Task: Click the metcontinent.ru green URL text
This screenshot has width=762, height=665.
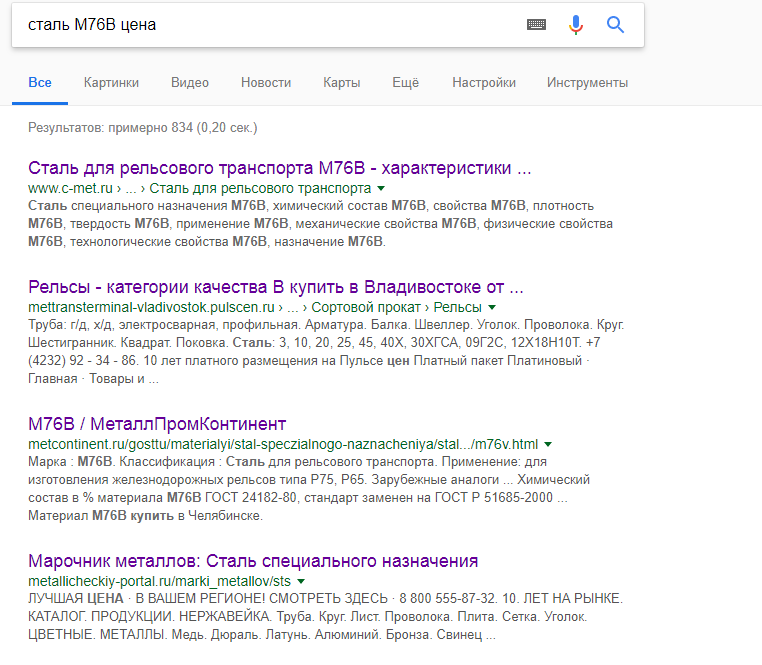Action: pos(283,444)
